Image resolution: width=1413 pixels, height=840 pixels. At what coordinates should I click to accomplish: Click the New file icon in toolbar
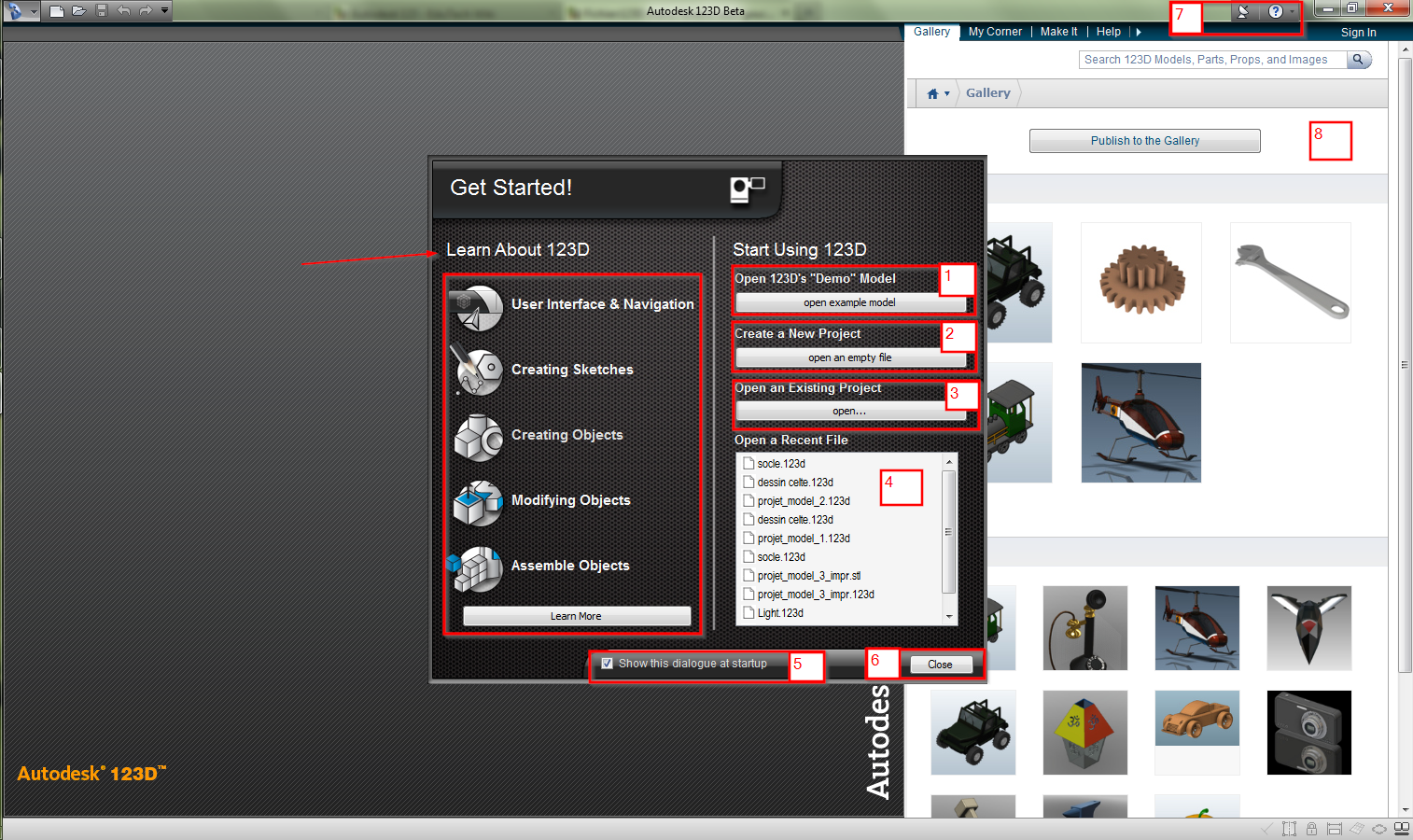(x=57, y=11)
